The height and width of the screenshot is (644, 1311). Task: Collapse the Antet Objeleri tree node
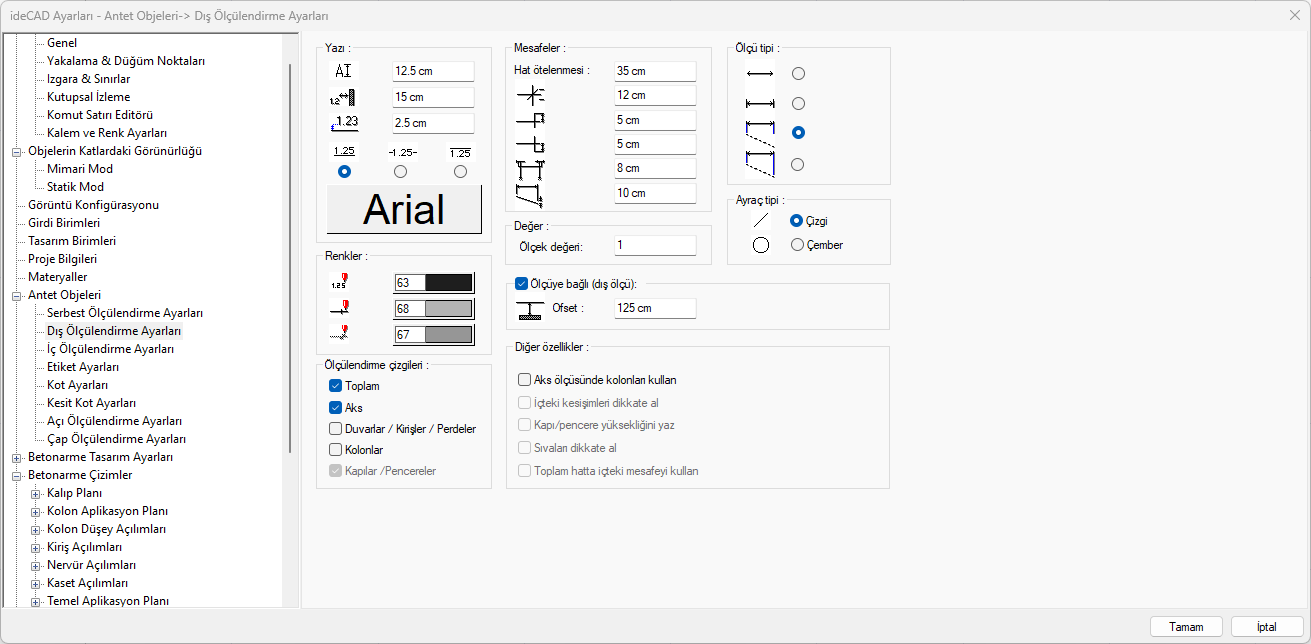click(16, 296)
